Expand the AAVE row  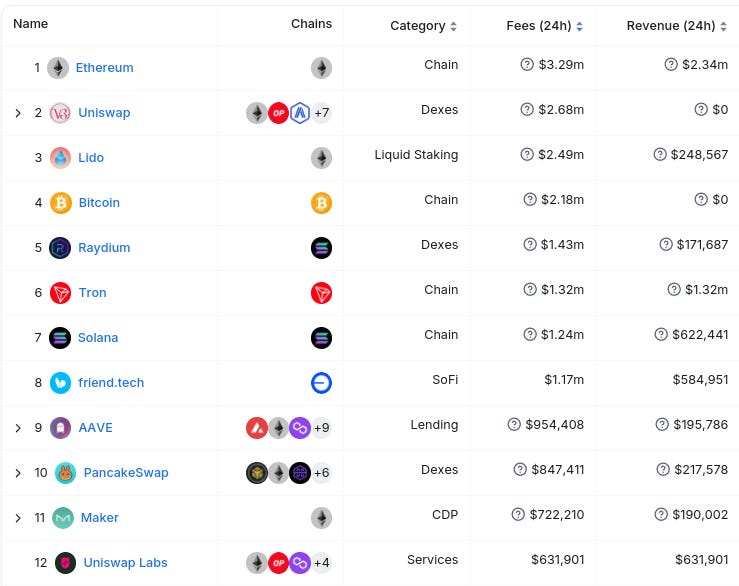tap(18, 428)
